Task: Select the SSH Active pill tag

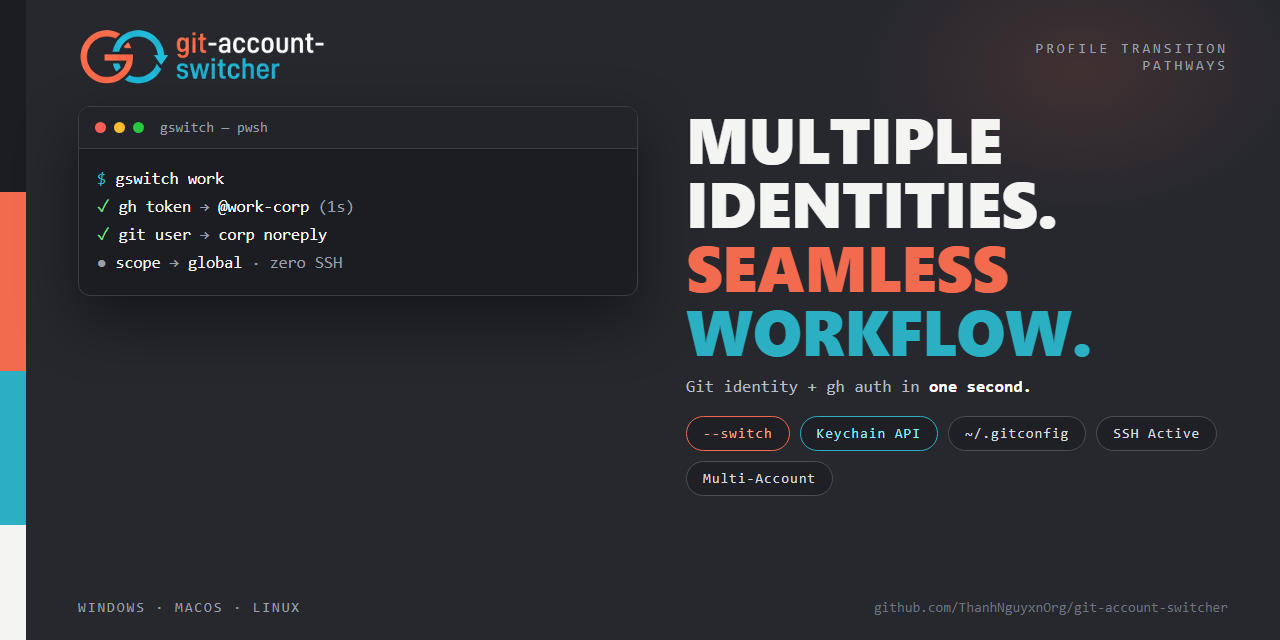Action: tap(1156, 433)
